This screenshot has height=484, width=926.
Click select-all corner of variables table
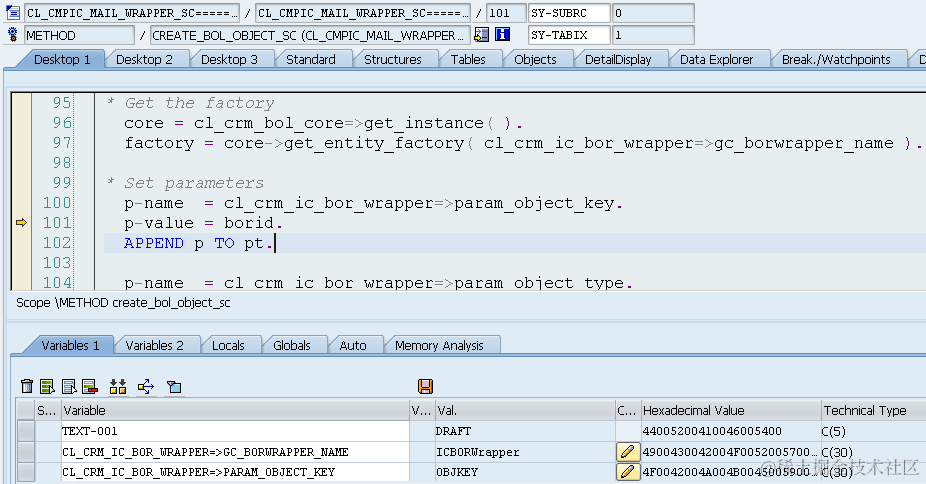[25, 410]
